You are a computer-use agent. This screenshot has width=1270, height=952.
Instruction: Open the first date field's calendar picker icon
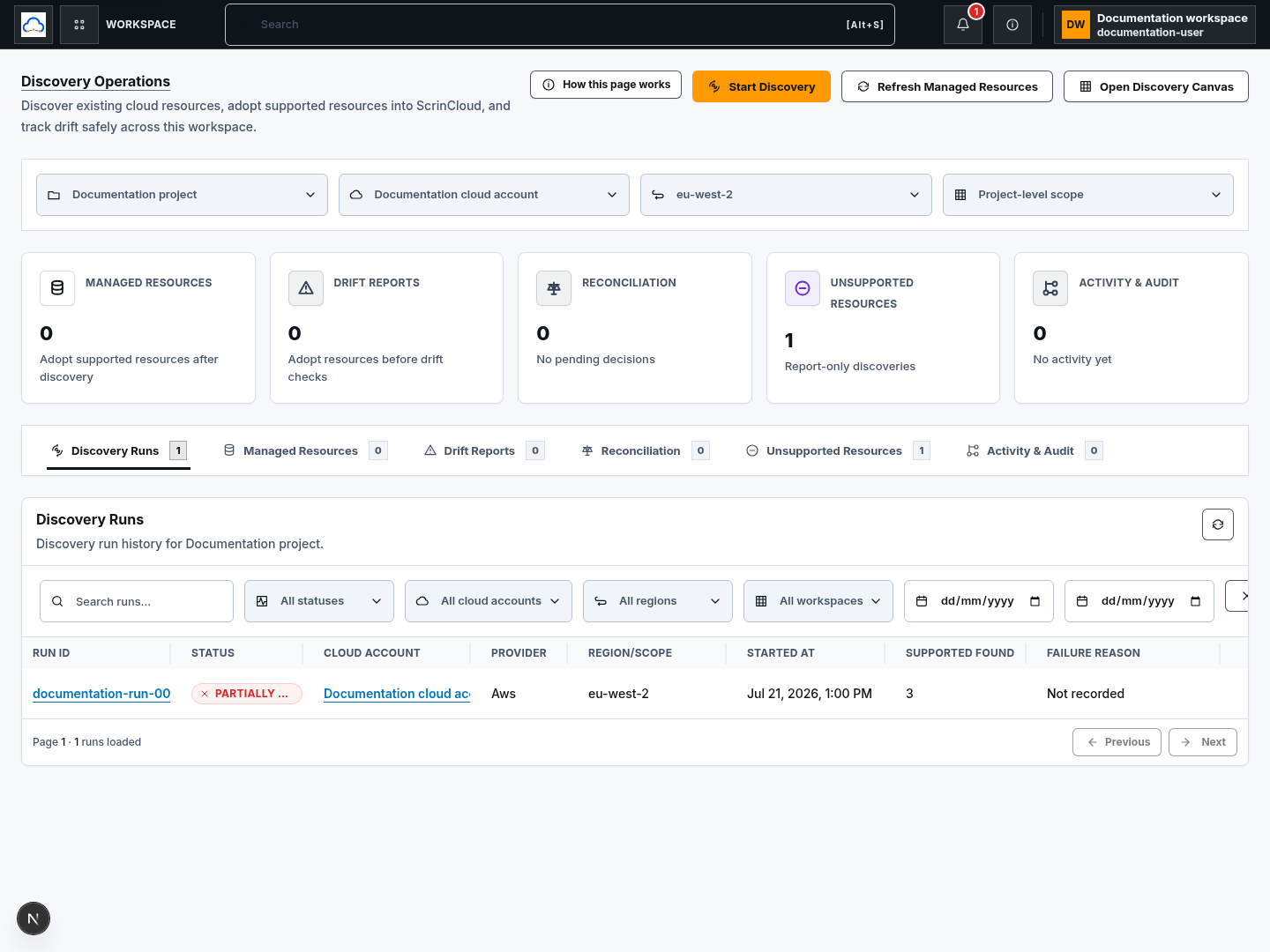pyautogui.click(x=1035, y=601)
